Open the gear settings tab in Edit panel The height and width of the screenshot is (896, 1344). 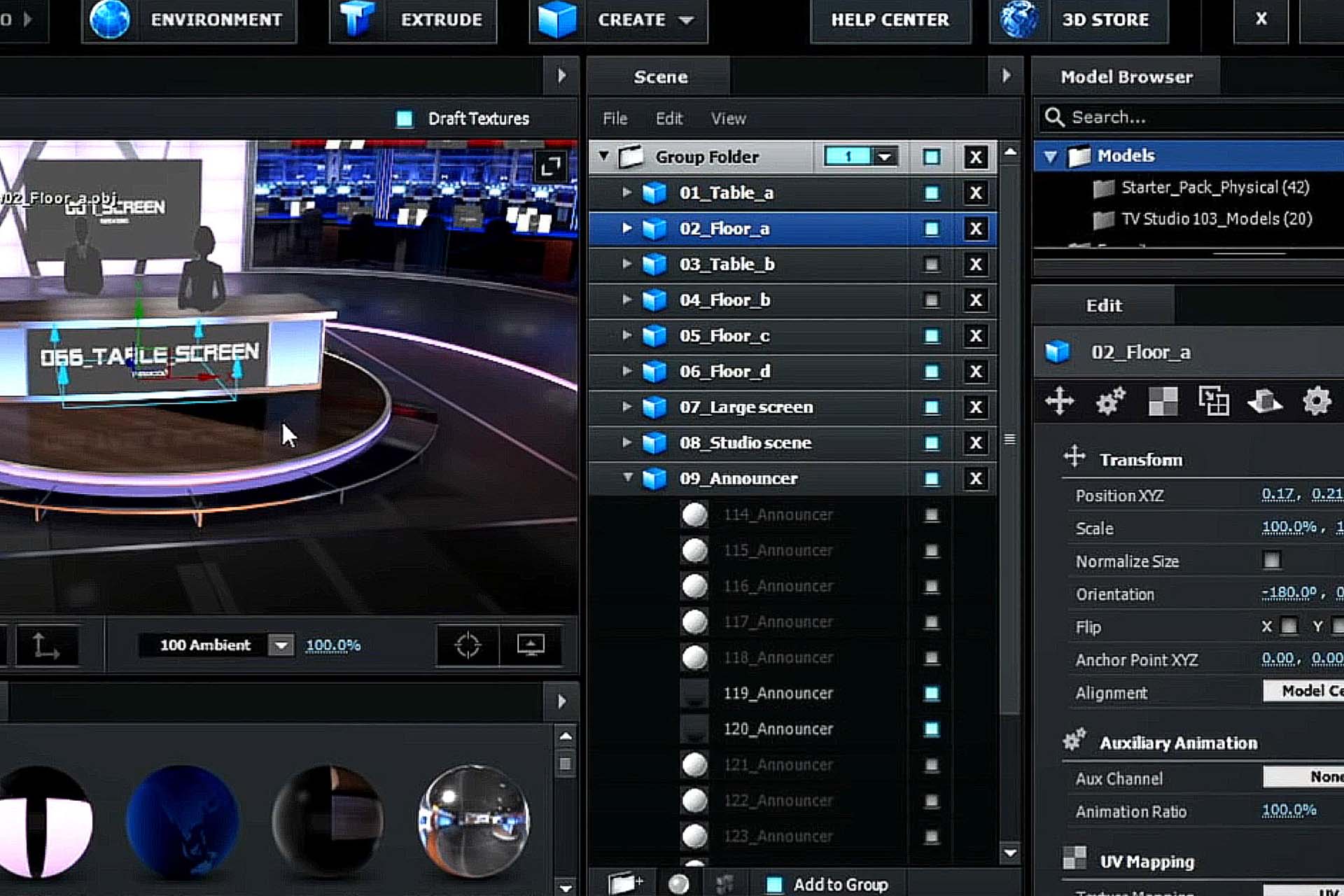click(1316, 402)
